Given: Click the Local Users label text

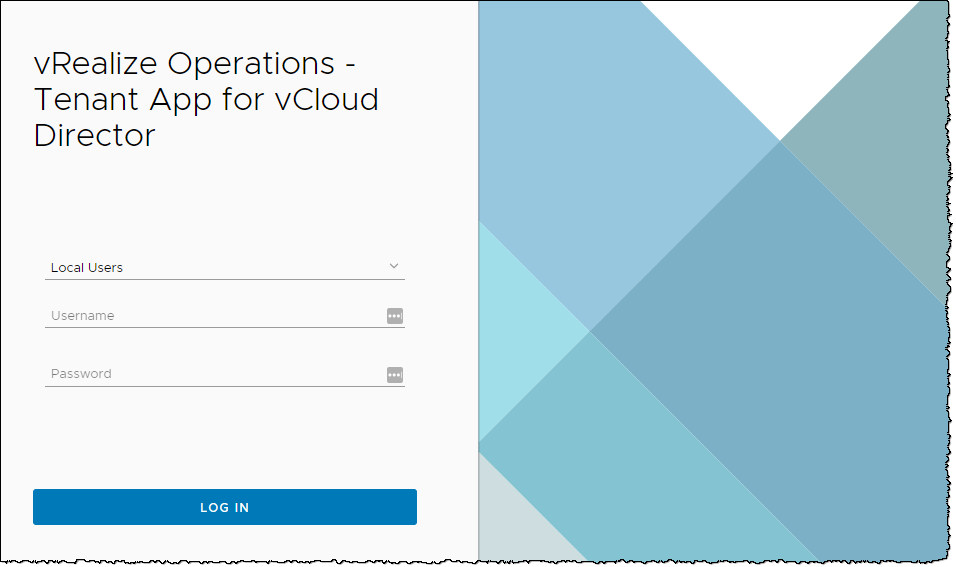Looking at the screenshot, I should pyautogui.click(x=87, y=268).
